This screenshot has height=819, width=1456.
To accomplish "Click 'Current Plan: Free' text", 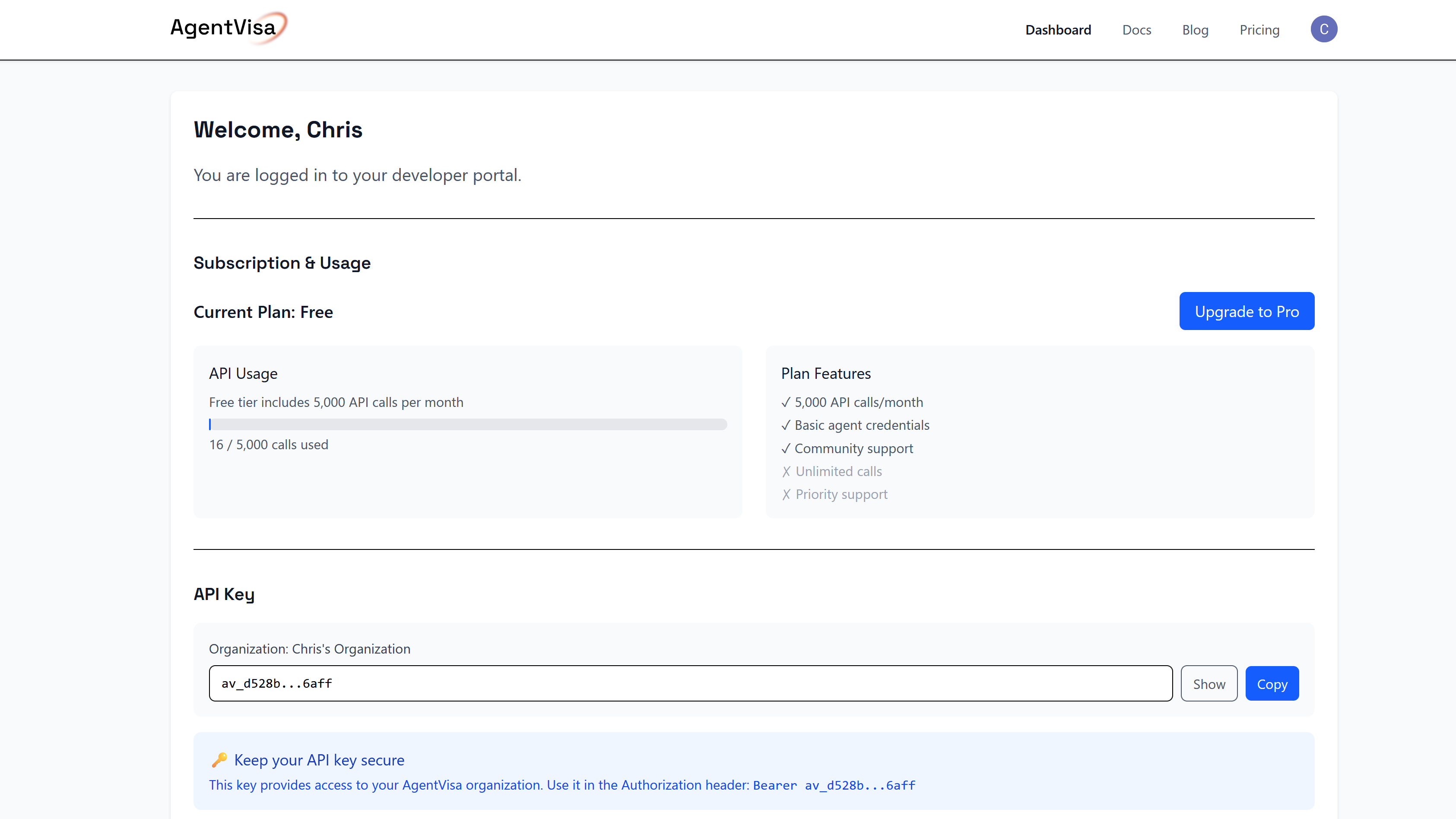I will pos(263,312).
